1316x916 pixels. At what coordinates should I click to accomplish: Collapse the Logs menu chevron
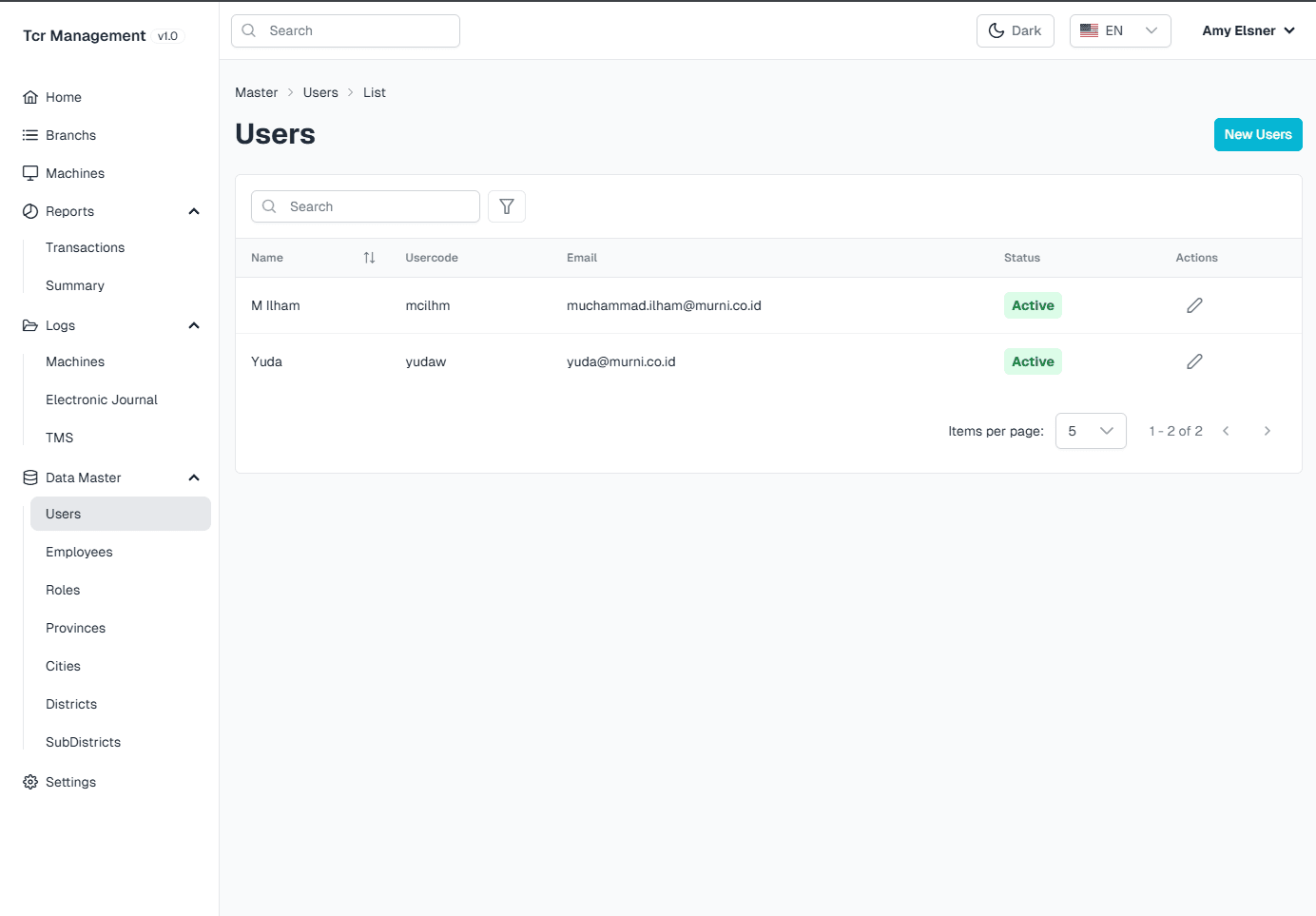pyautogui.click(x=194, y=325)
